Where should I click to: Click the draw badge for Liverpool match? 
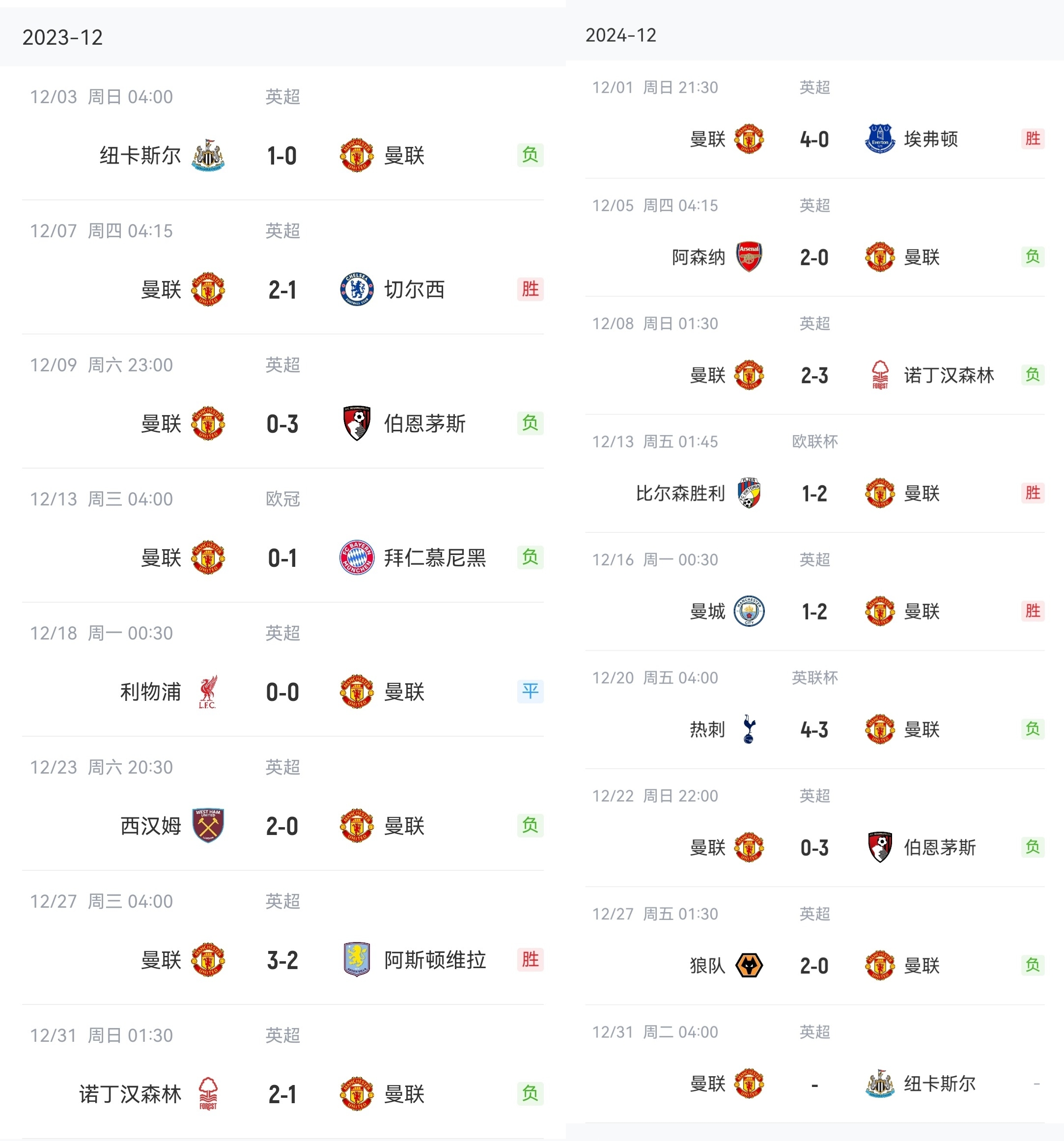tap(530, 691)
